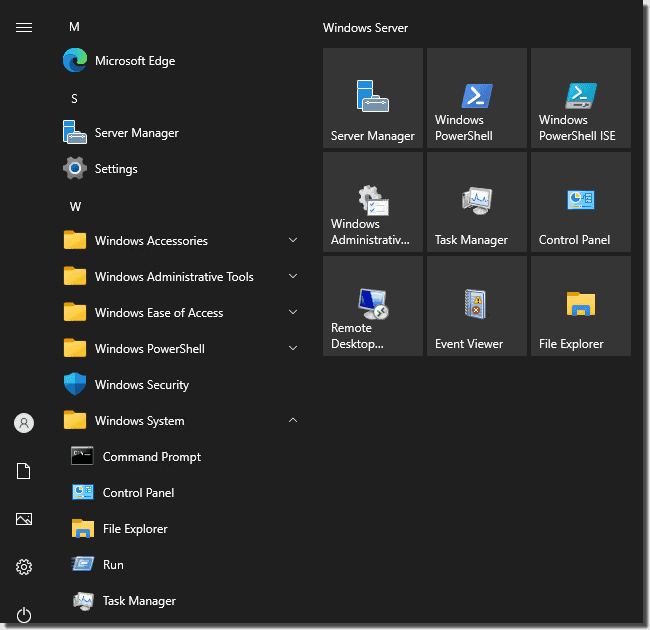Open the hamburger menu at top left
Screen dimensions: 650x630
point(24,27)
